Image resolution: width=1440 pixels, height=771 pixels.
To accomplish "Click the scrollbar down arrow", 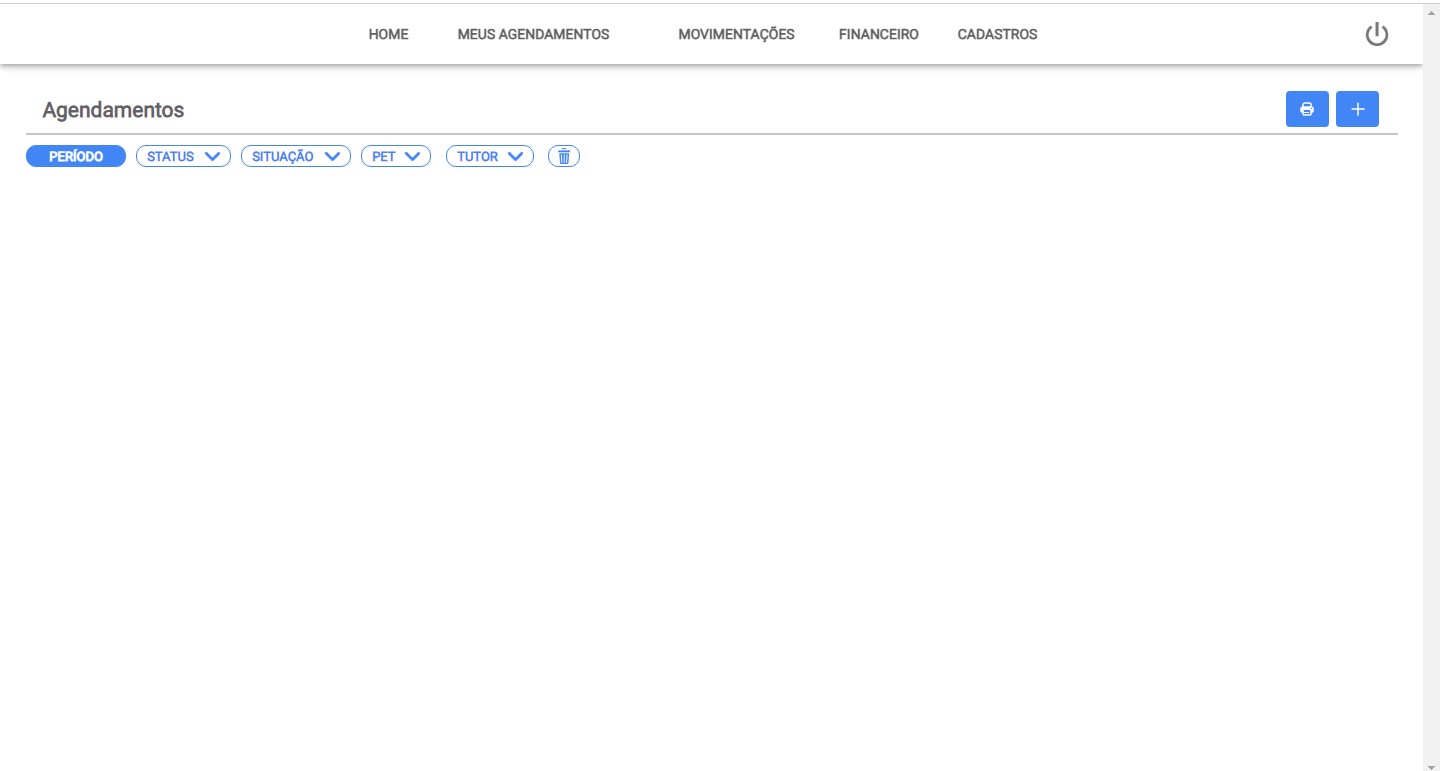I will 1431,764.
